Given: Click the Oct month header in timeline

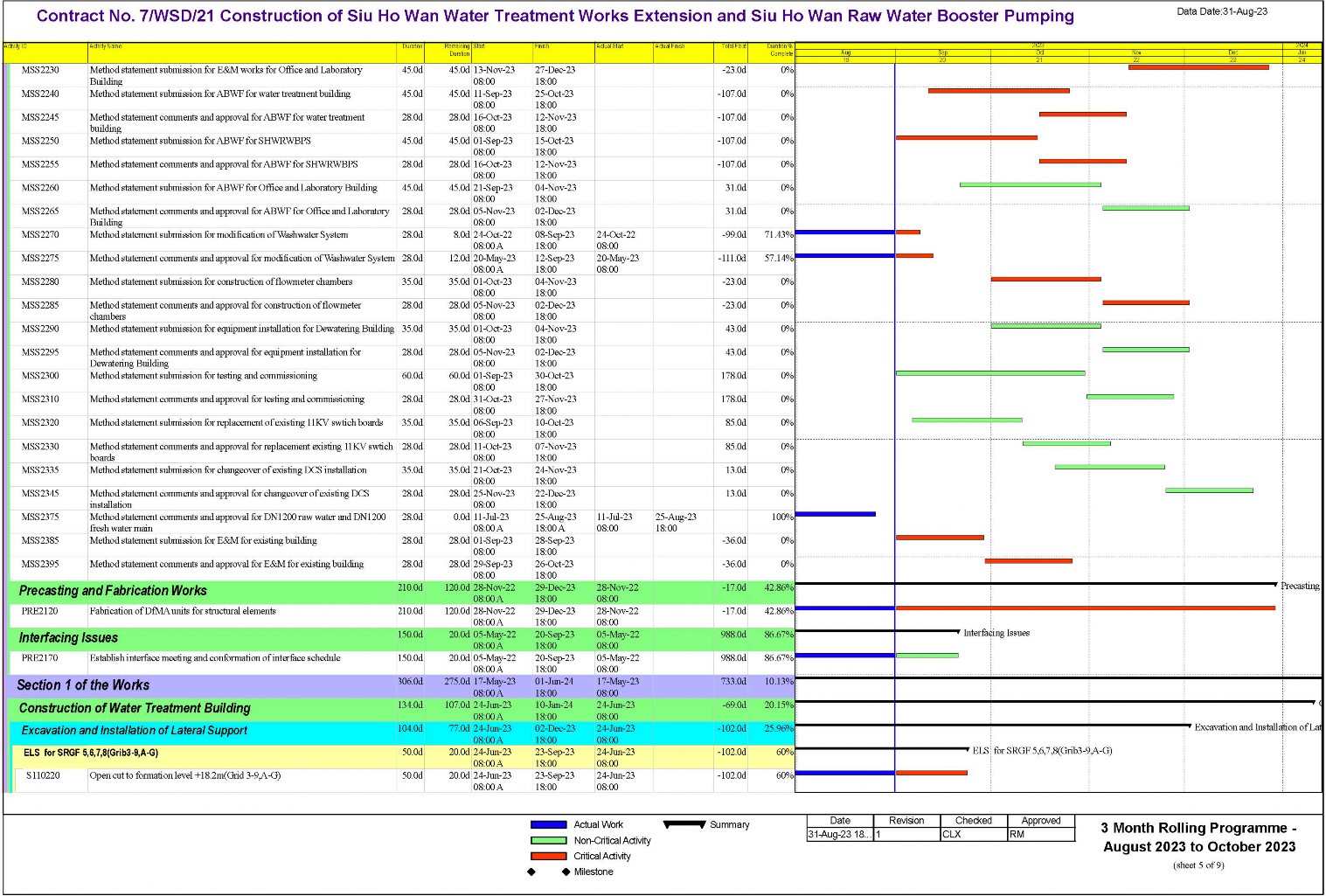Looking at the screenshot, I should coord(1039,52).
